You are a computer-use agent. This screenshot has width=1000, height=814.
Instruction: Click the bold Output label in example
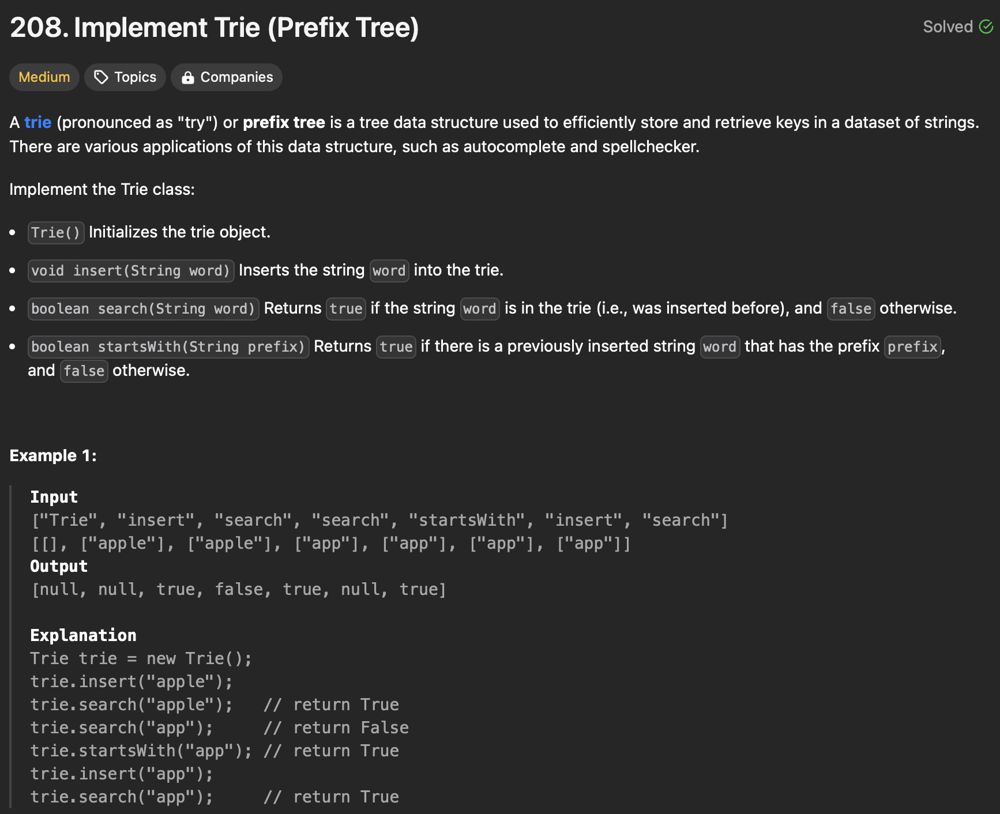coord(59,566)
